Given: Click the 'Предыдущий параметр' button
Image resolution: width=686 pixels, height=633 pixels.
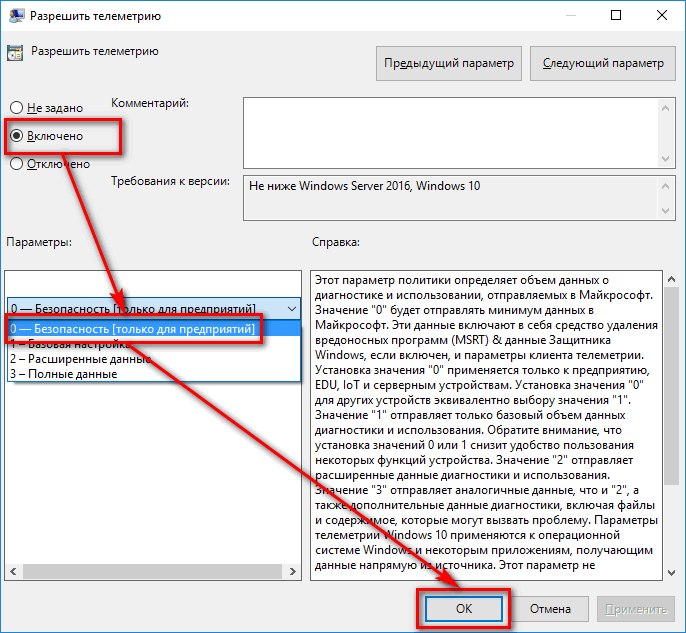Looking at the screenshot, I should [x=448, y=63].
